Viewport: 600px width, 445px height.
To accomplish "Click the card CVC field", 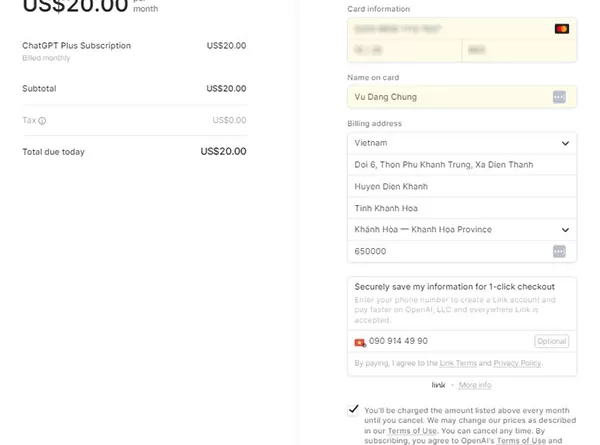I will pos(519,50).
